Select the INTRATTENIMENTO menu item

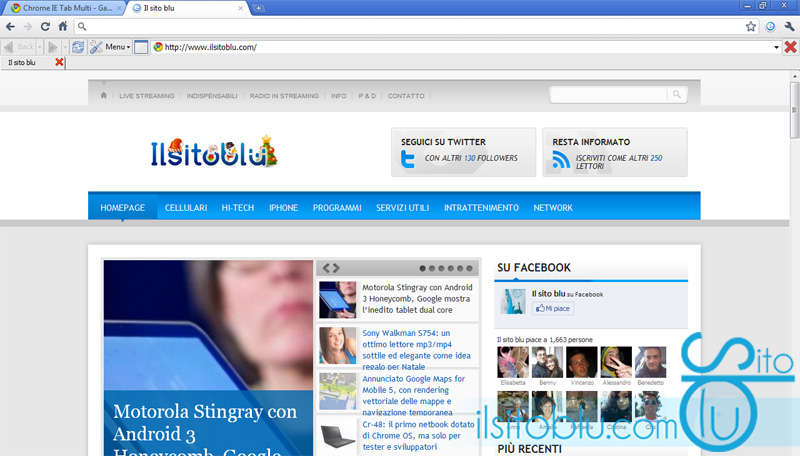[481, 208]
